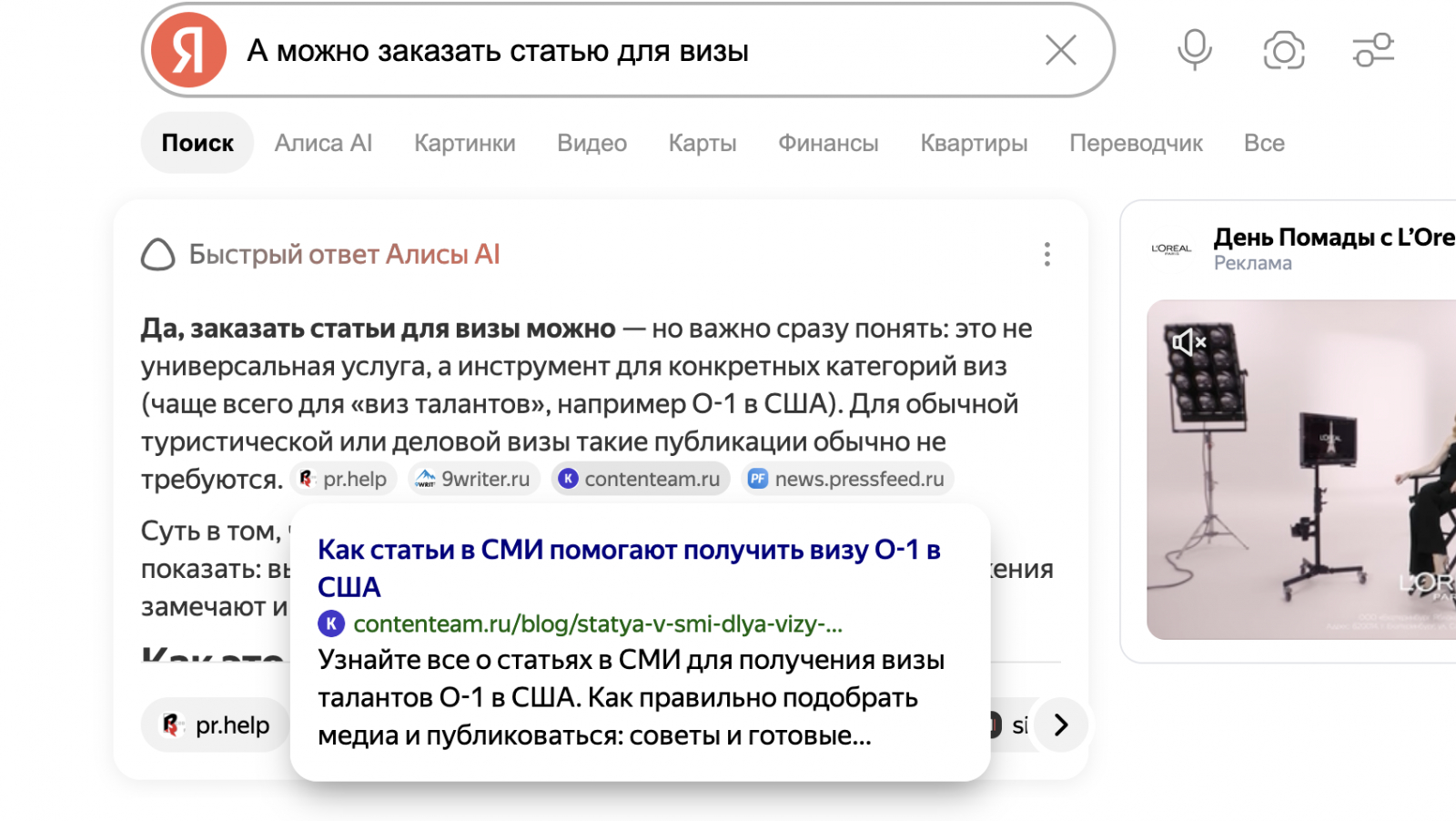Open the 9writer.ru source chip
1456x821 pixels.
click(473, 479)
